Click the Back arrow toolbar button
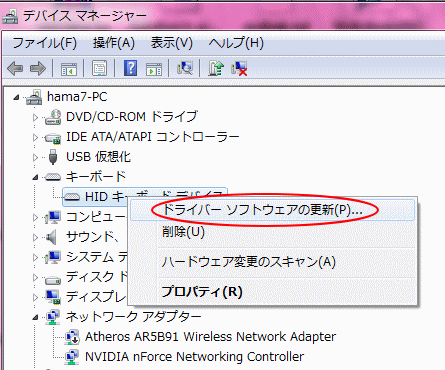This screenshot has height=370, width=445. pyautogui.click(x=15, y=68)
